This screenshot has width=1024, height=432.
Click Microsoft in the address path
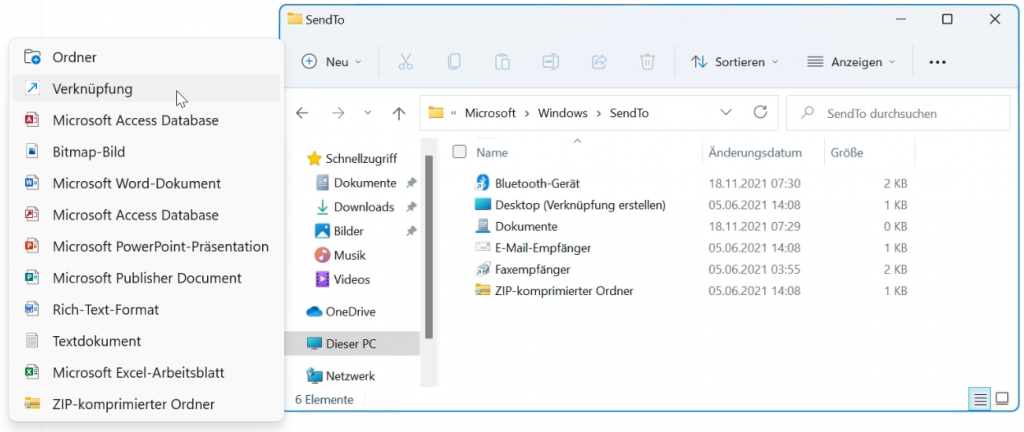(490, 113)
